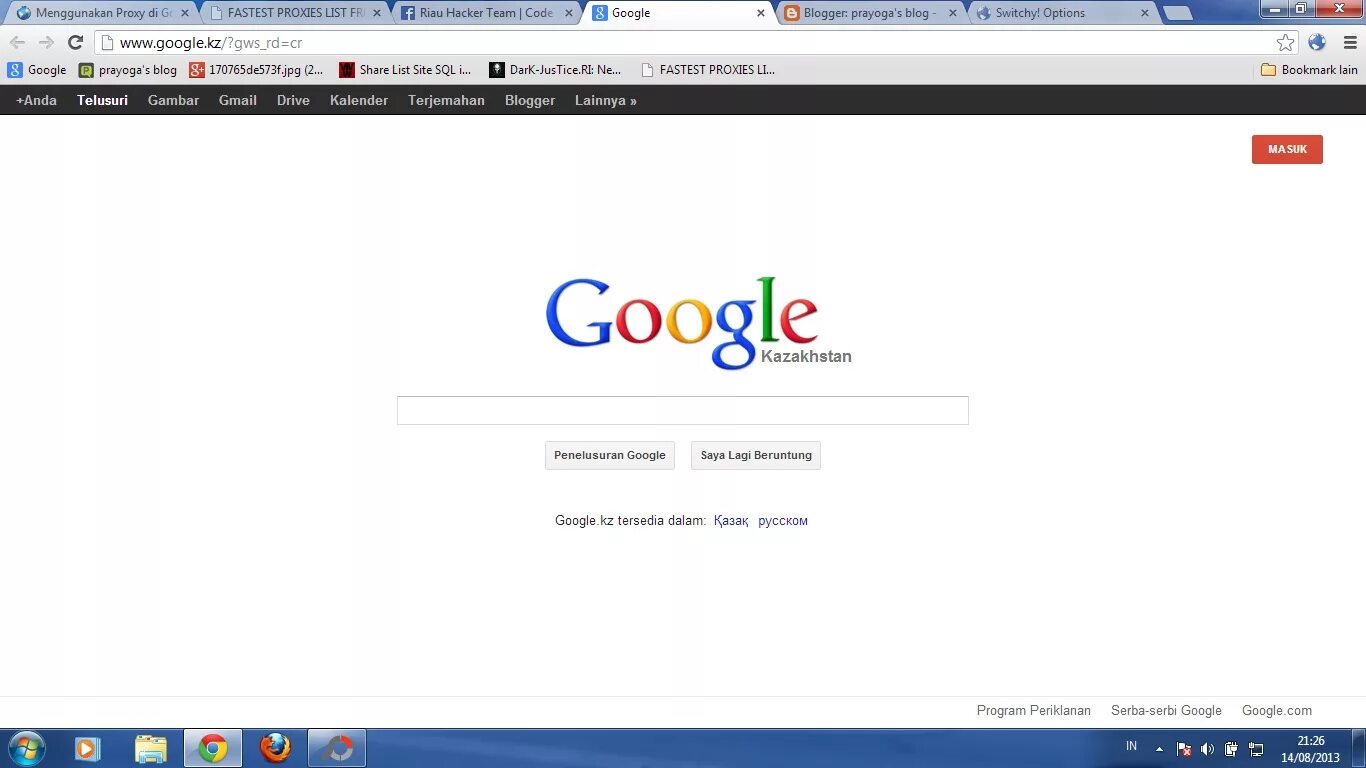Open Windows Explorer folder from taskbar
This screenshot has height=768, width=1366.
[x=151, y=748]
